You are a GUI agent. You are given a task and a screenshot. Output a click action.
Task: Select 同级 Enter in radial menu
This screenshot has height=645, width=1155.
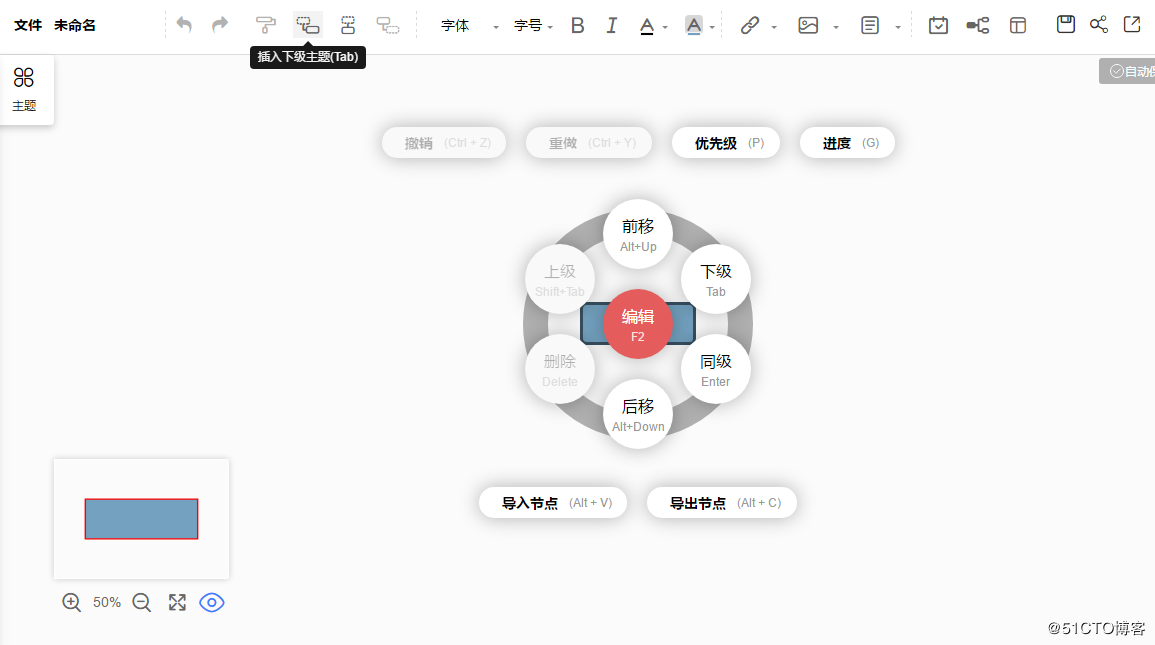[716, 369]
